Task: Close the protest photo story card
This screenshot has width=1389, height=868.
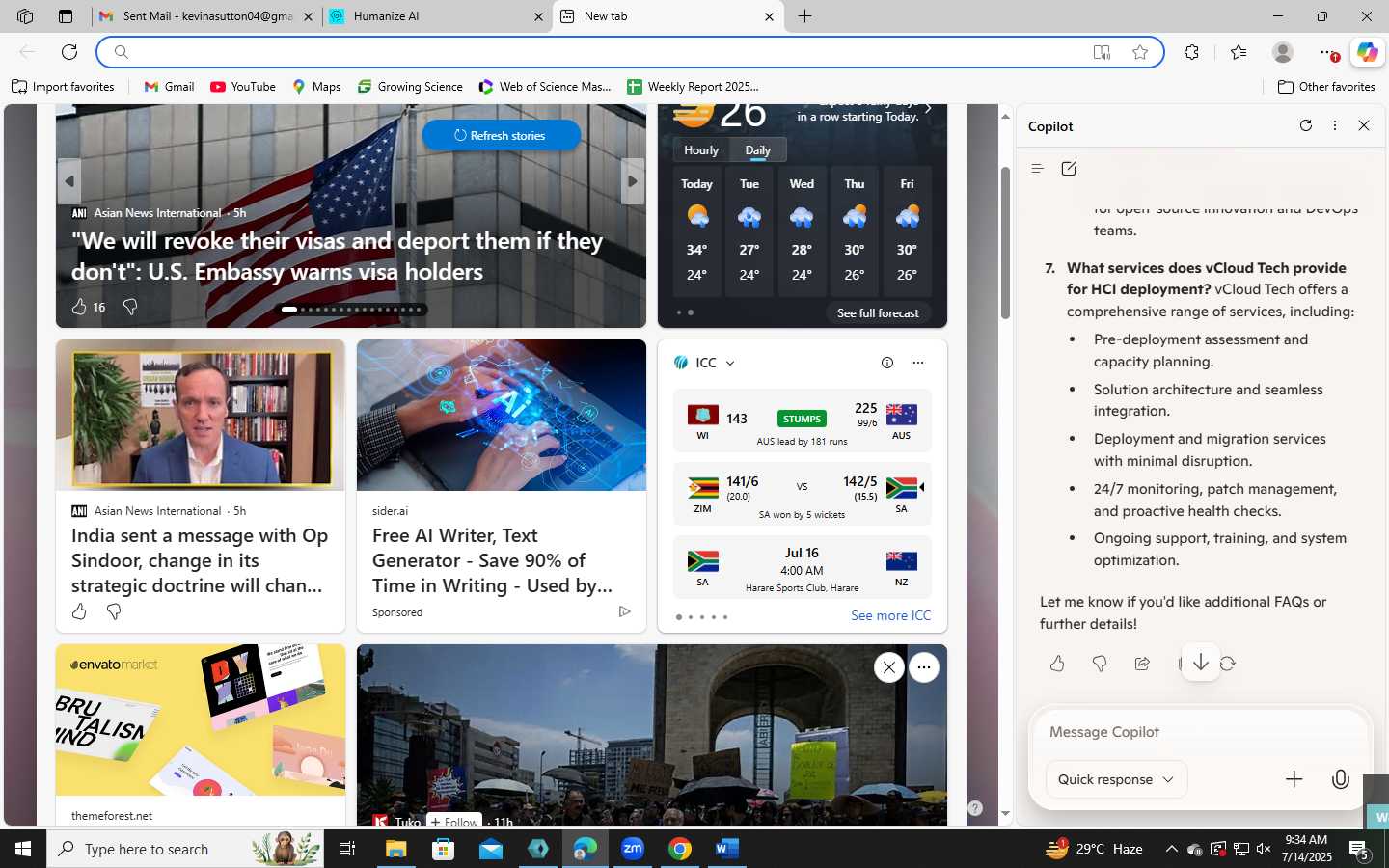Action: [889, 667]
